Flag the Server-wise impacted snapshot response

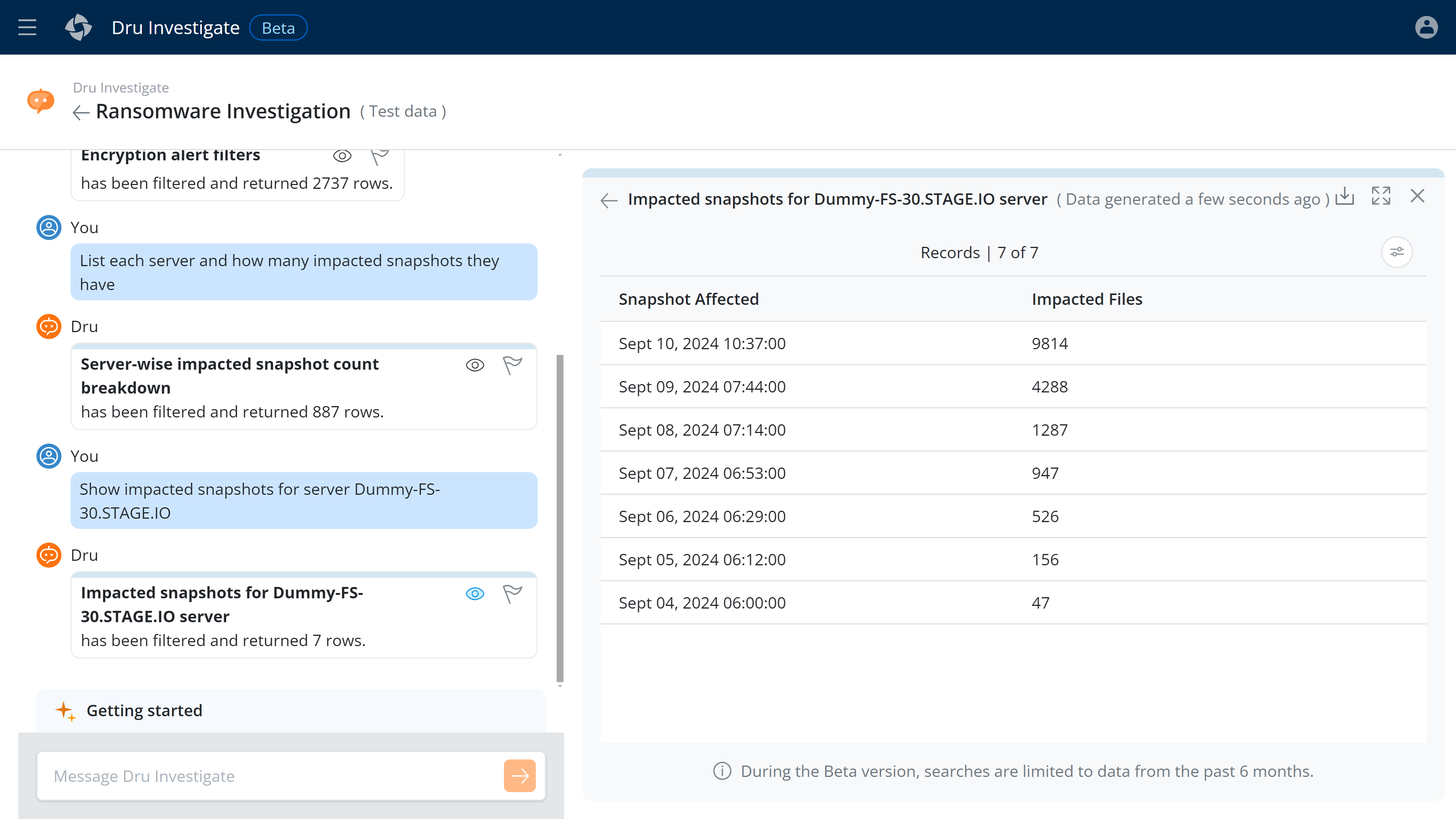tap(512, 365)
